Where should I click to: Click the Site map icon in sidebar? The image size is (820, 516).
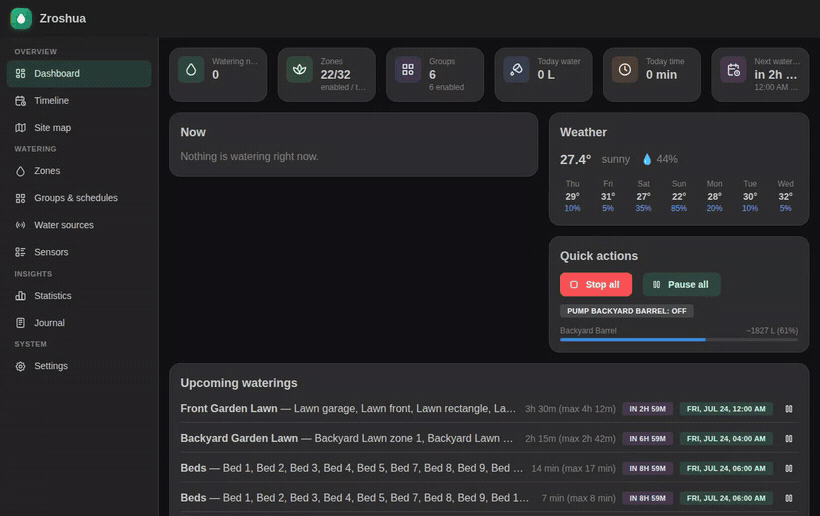20,128
